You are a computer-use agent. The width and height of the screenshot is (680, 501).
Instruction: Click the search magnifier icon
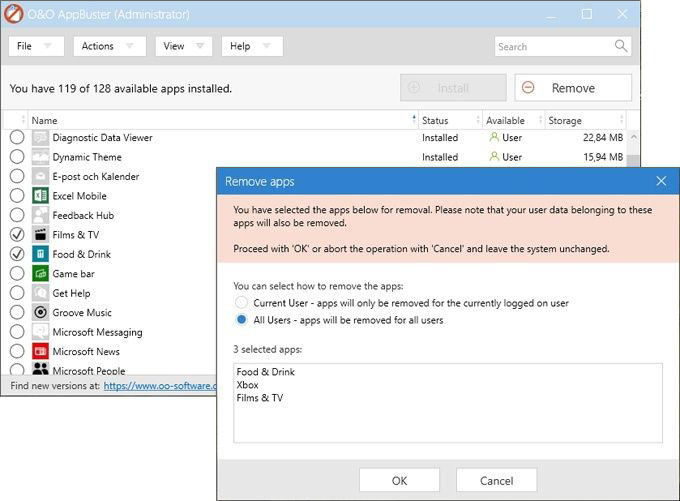pos(621,46)
